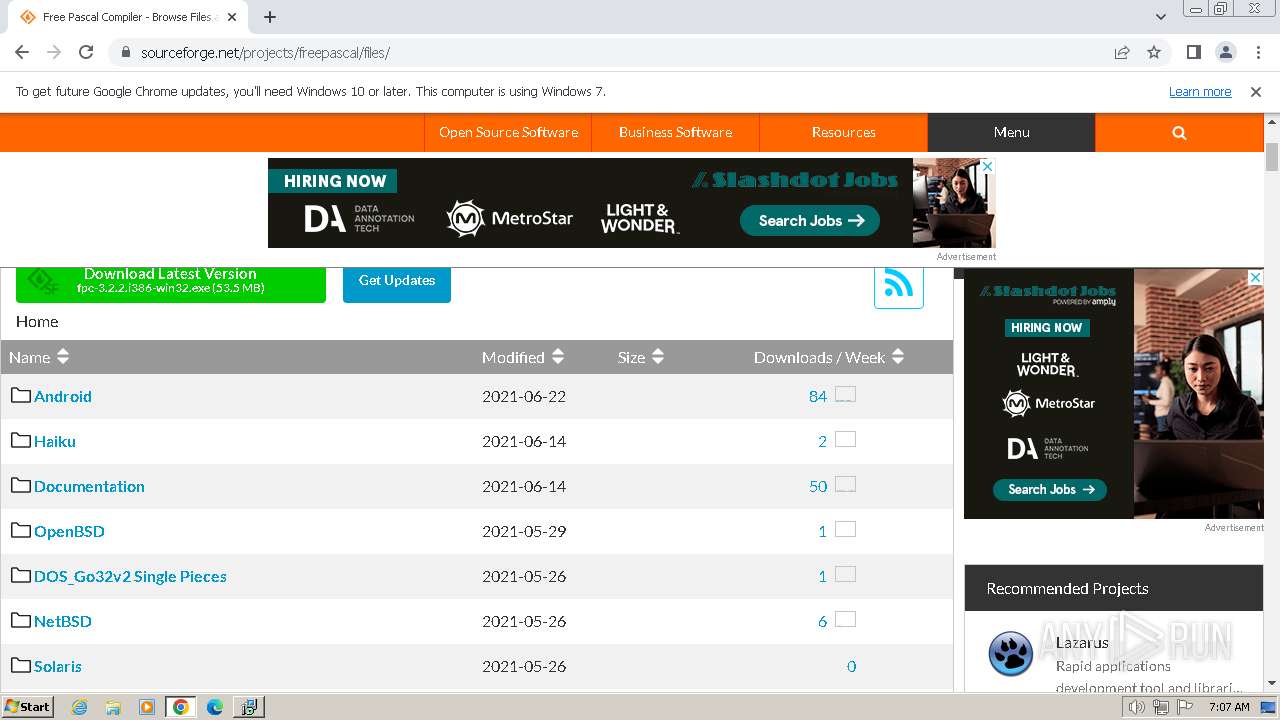
Task: Click the Learn more link
Action: point(1200,91)
